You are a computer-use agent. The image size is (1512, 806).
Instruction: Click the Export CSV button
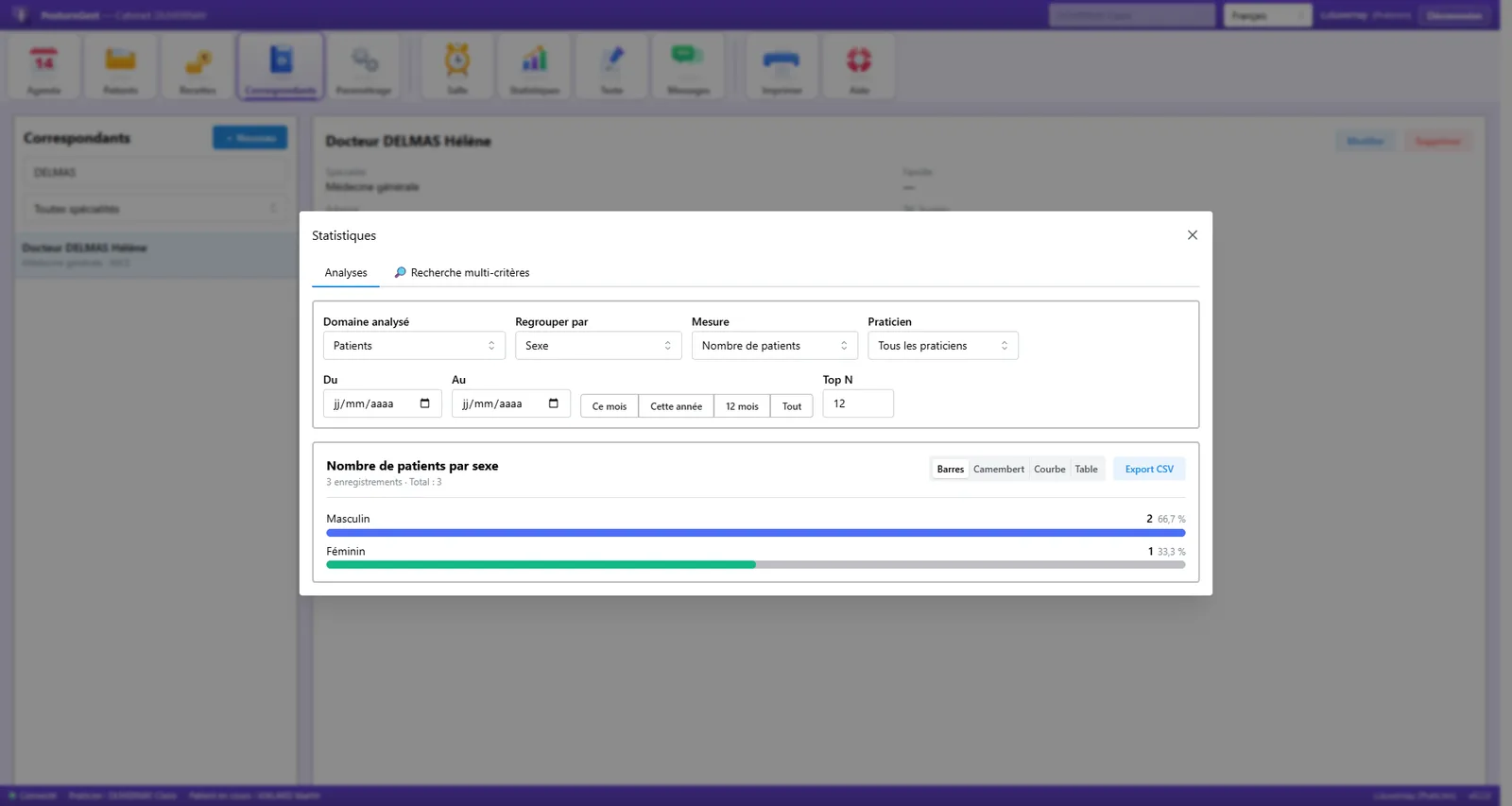click(x=1149, y=469)
